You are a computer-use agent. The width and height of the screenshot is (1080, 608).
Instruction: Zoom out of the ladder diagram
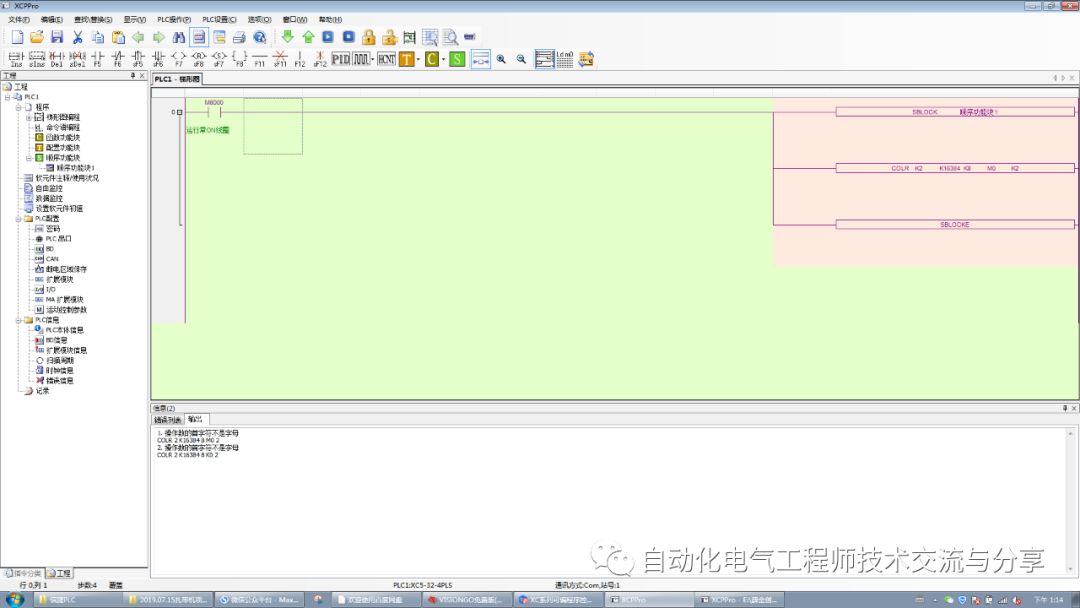519,58
